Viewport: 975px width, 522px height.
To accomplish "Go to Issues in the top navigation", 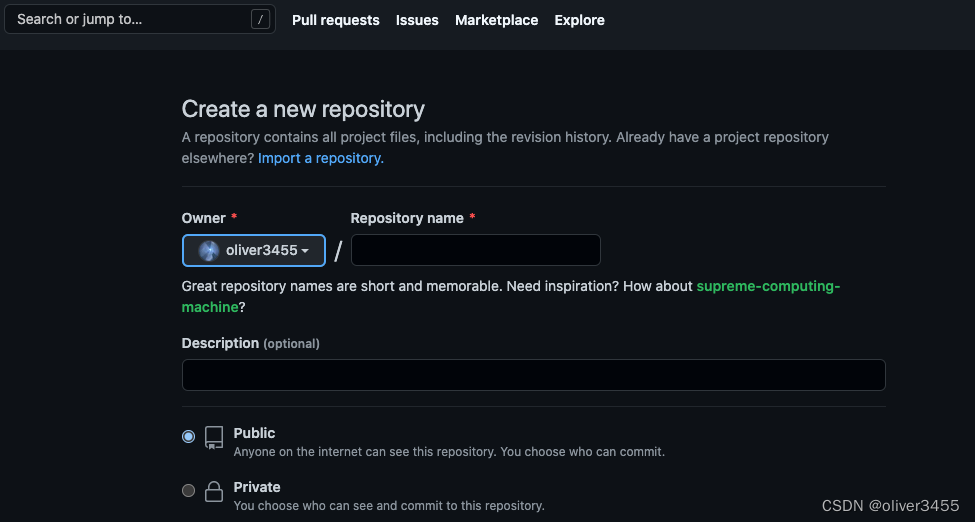I will 417,20.
